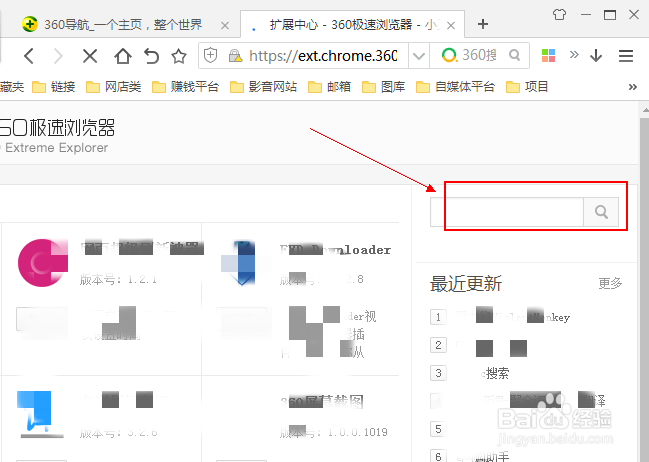Image resolution: width=649 pixels, height=462 pixels.
Task: Open the 360屏幕截图 extension title
Action: (322, 401)
